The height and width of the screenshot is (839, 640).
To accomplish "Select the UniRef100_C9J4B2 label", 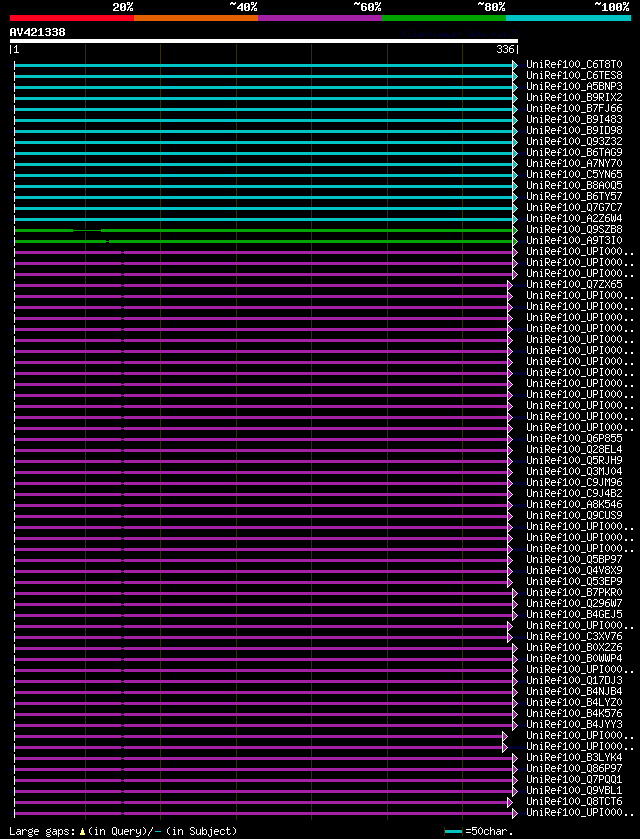I will coord(574,493).
